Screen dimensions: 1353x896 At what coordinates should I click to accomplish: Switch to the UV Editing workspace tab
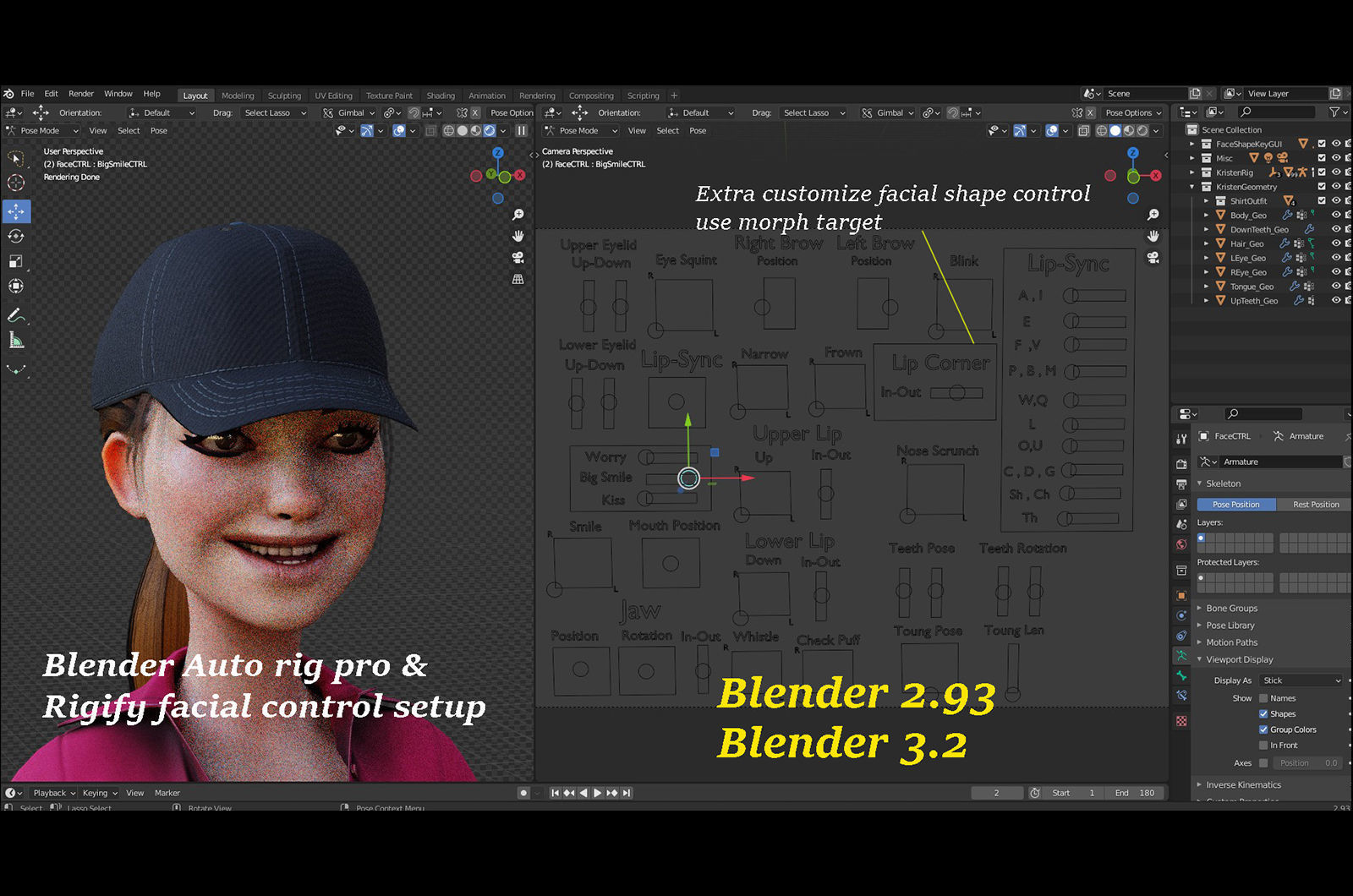click(334, 96)
